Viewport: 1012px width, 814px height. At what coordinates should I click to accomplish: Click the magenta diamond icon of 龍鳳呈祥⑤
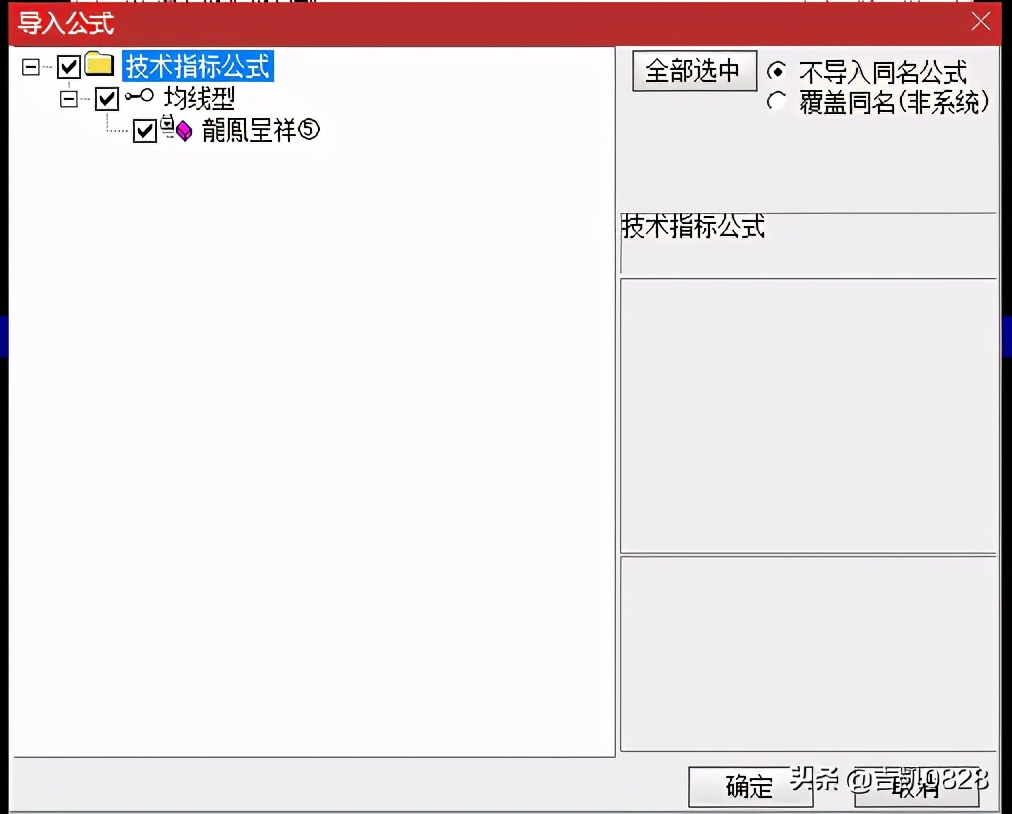[184, 131]
